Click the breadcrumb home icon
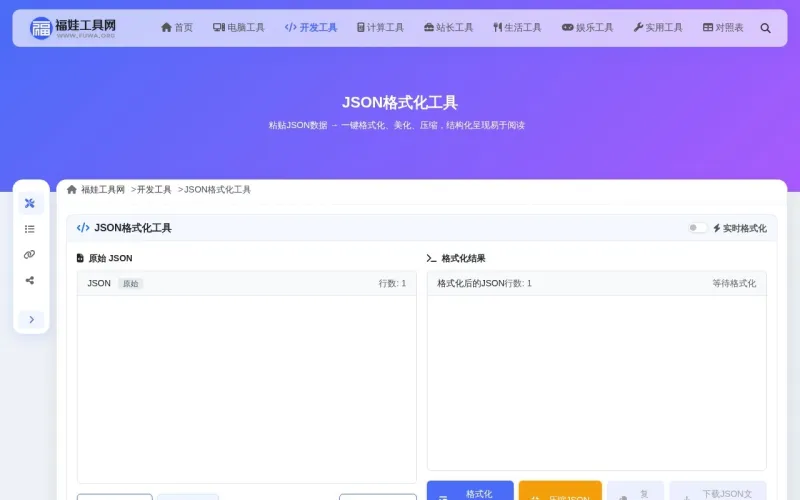 tap(71, 190)
